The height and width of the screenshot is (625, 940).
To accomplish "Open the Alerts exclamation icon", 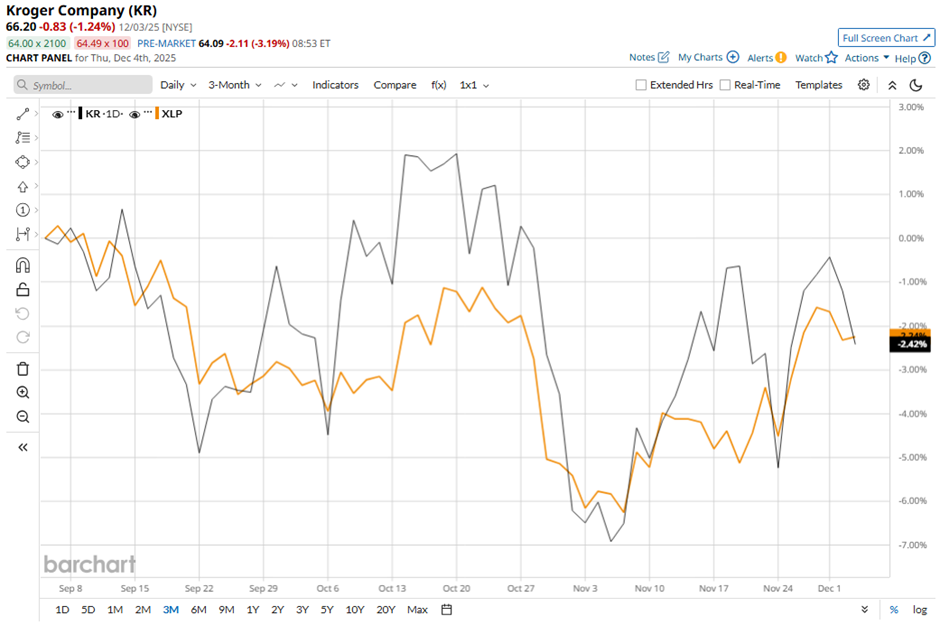I will (781, 58).
